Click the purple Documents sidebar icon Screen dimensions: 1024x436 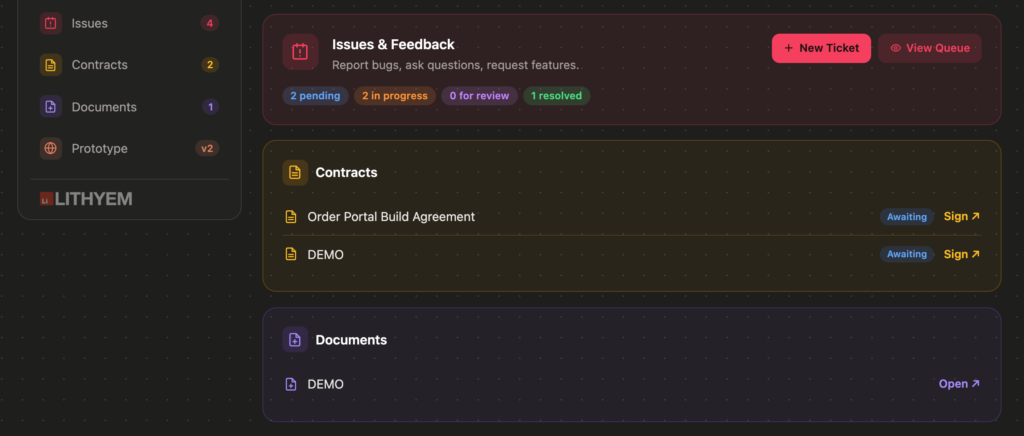point(51,107)
